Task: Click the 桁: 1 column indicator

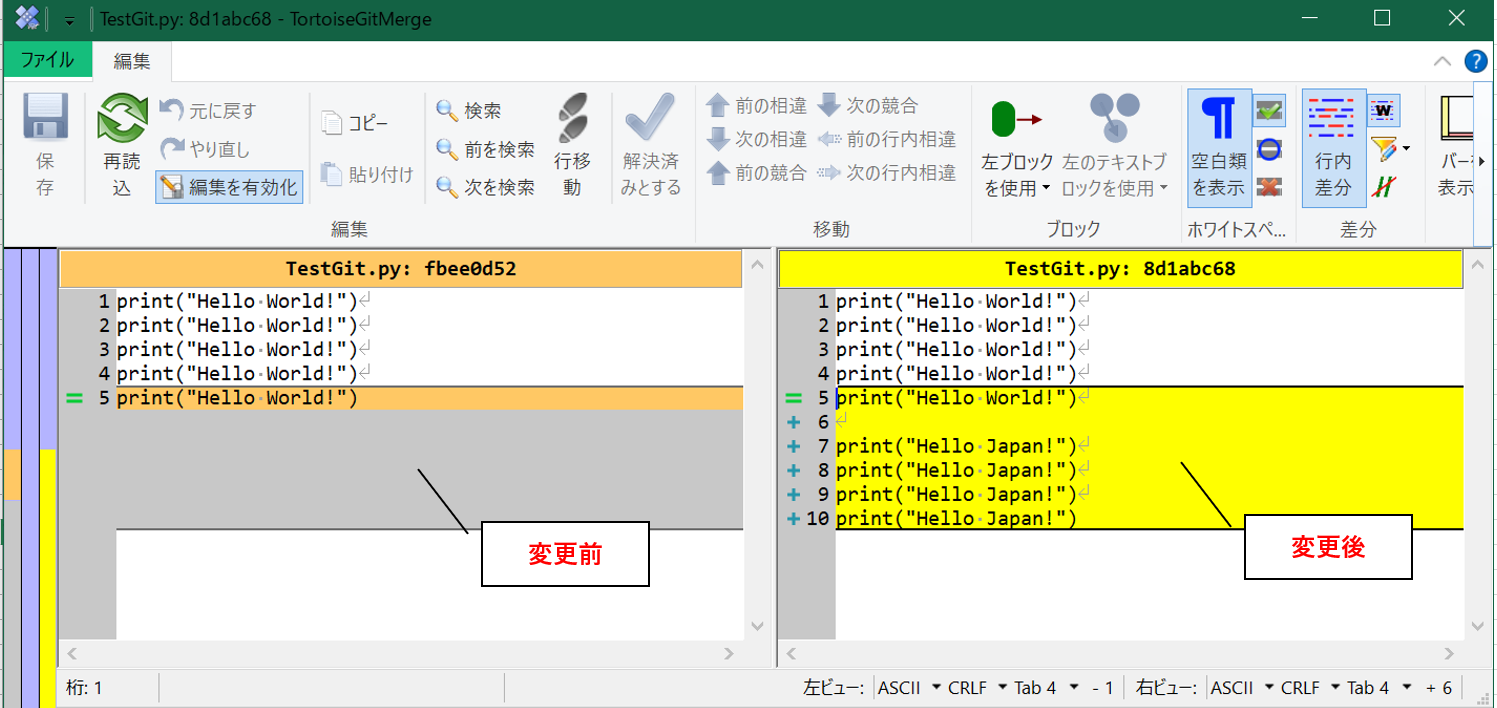Action: (x=84, y=688)
